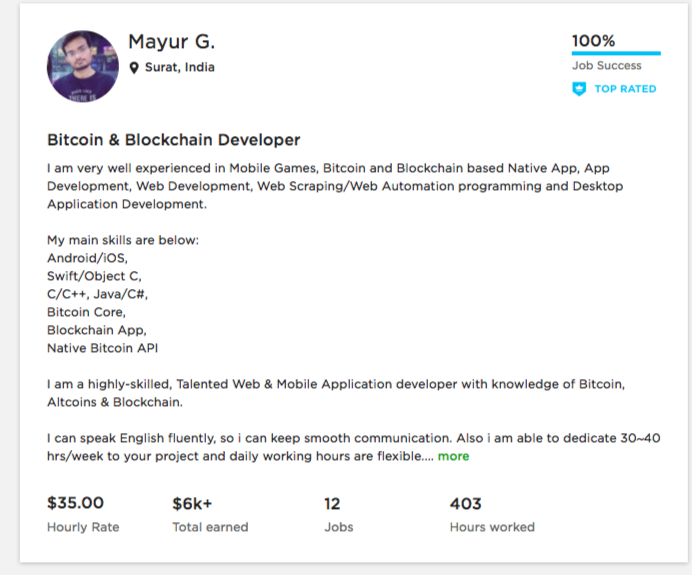This screenshot has height=575, width=692.
Task: Click the Hours worked label
Action: click(x=492, y=527)
